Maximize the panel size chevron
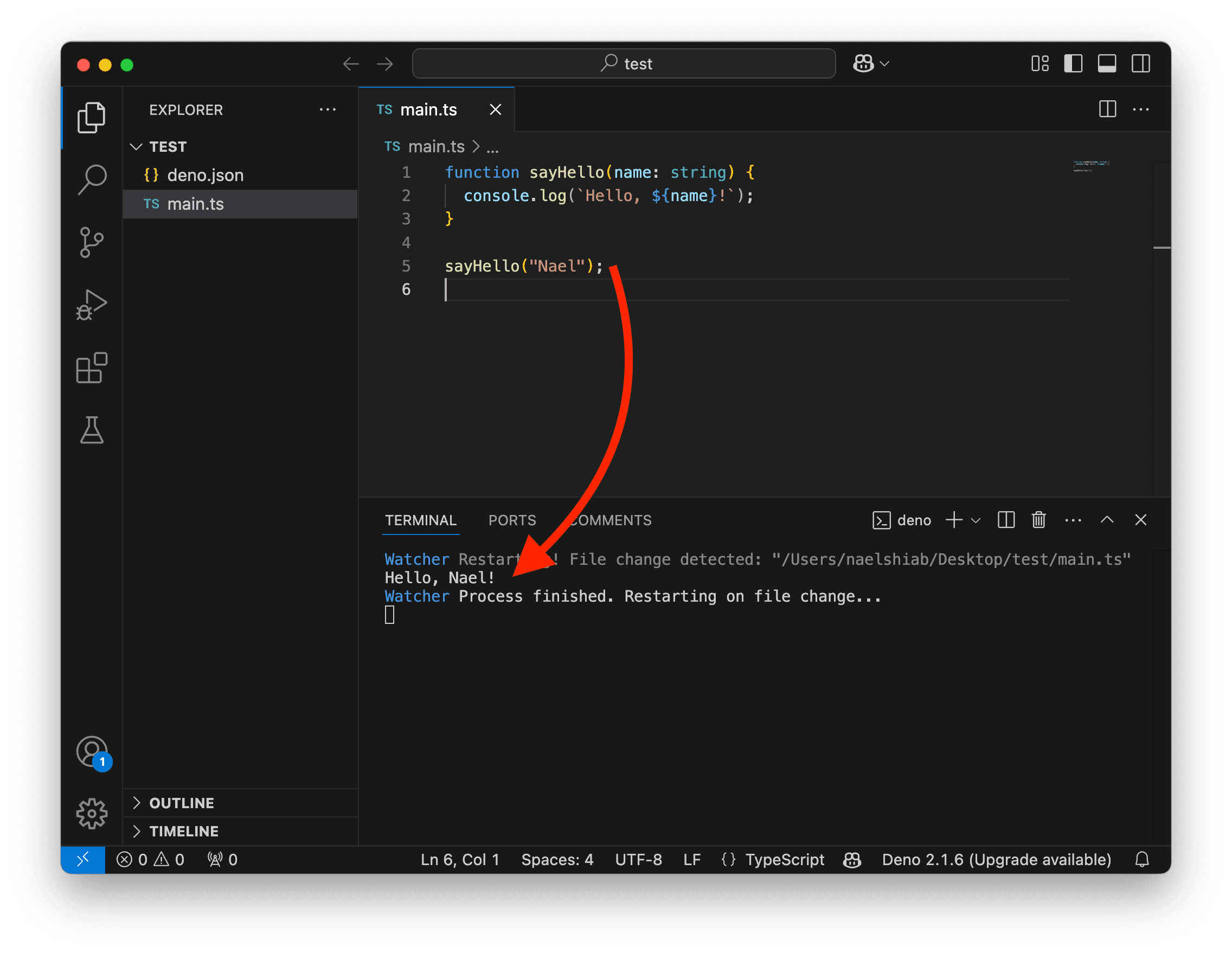The width and height of the screenshot is (1232, 954). [1107, 519]
